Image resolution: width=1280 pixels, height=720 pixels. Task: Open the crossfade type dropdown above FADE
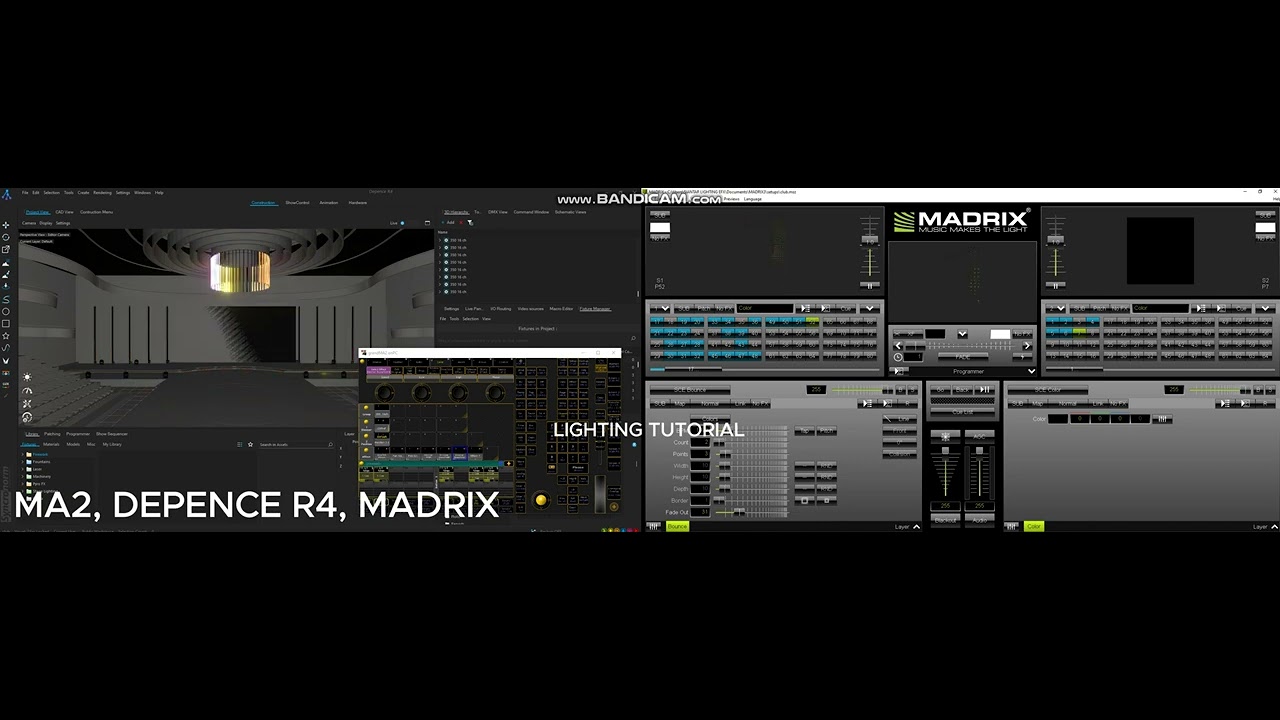pyautogui.click(x=962, y=334)
